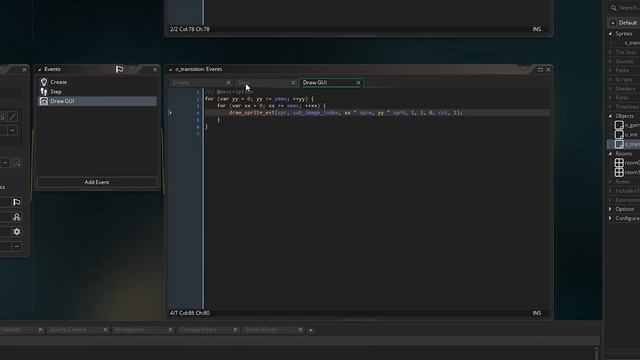Screen dimensions: 640x360
Task: Expand the Configurations folder
Action: (x=611, y=218)
